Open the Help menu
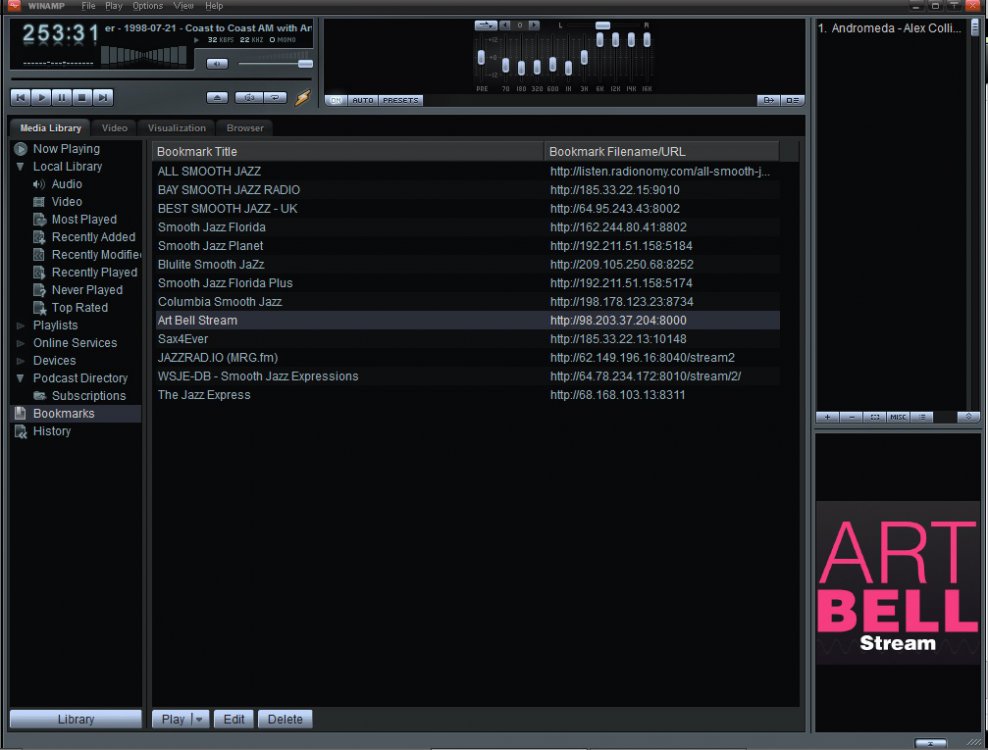The width and height of the screenshot is (988, 750). pyautogui.click(x=214, y=6)
